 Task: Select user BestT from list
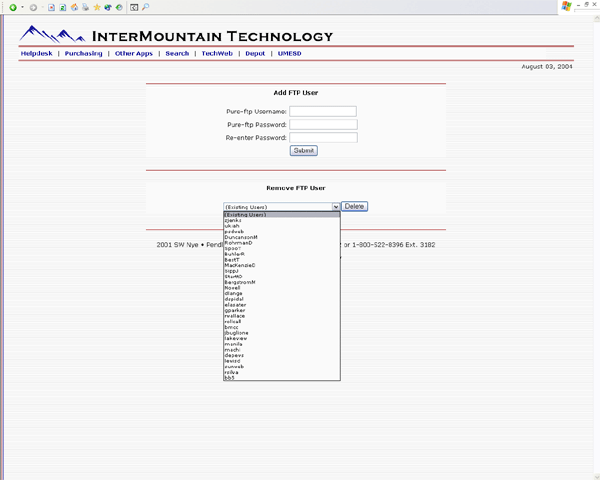tap(282, 260)
